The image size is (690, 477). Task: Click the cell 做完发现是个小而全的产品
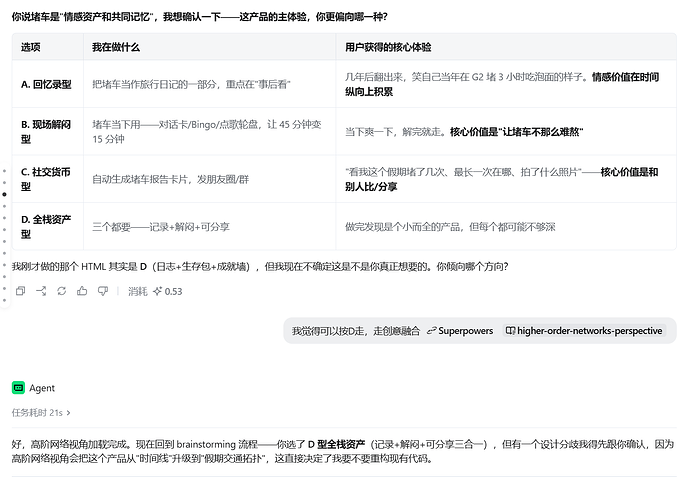[x=506, y=227]
